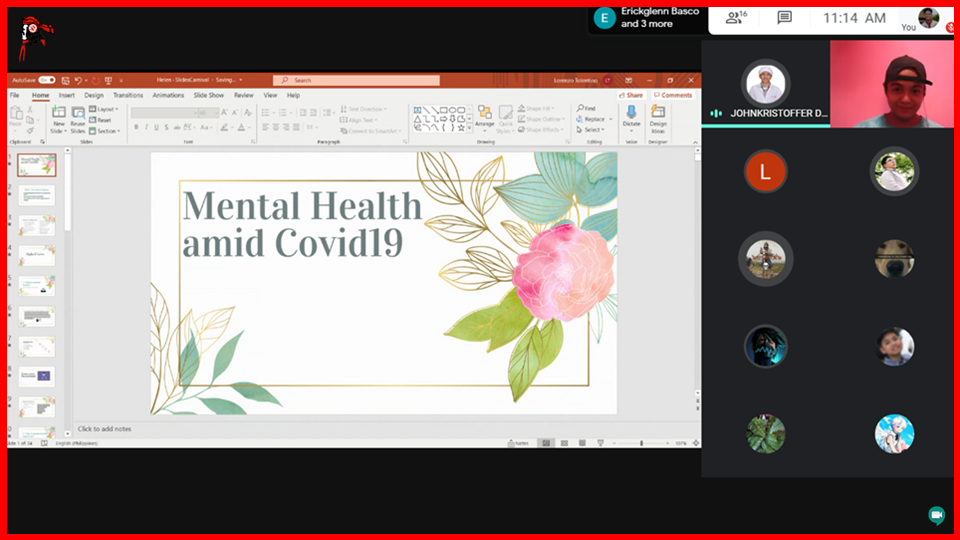Screen dimensions: 960x540
Task: Click the zoom slider in status bar
Action: [640, 443]
